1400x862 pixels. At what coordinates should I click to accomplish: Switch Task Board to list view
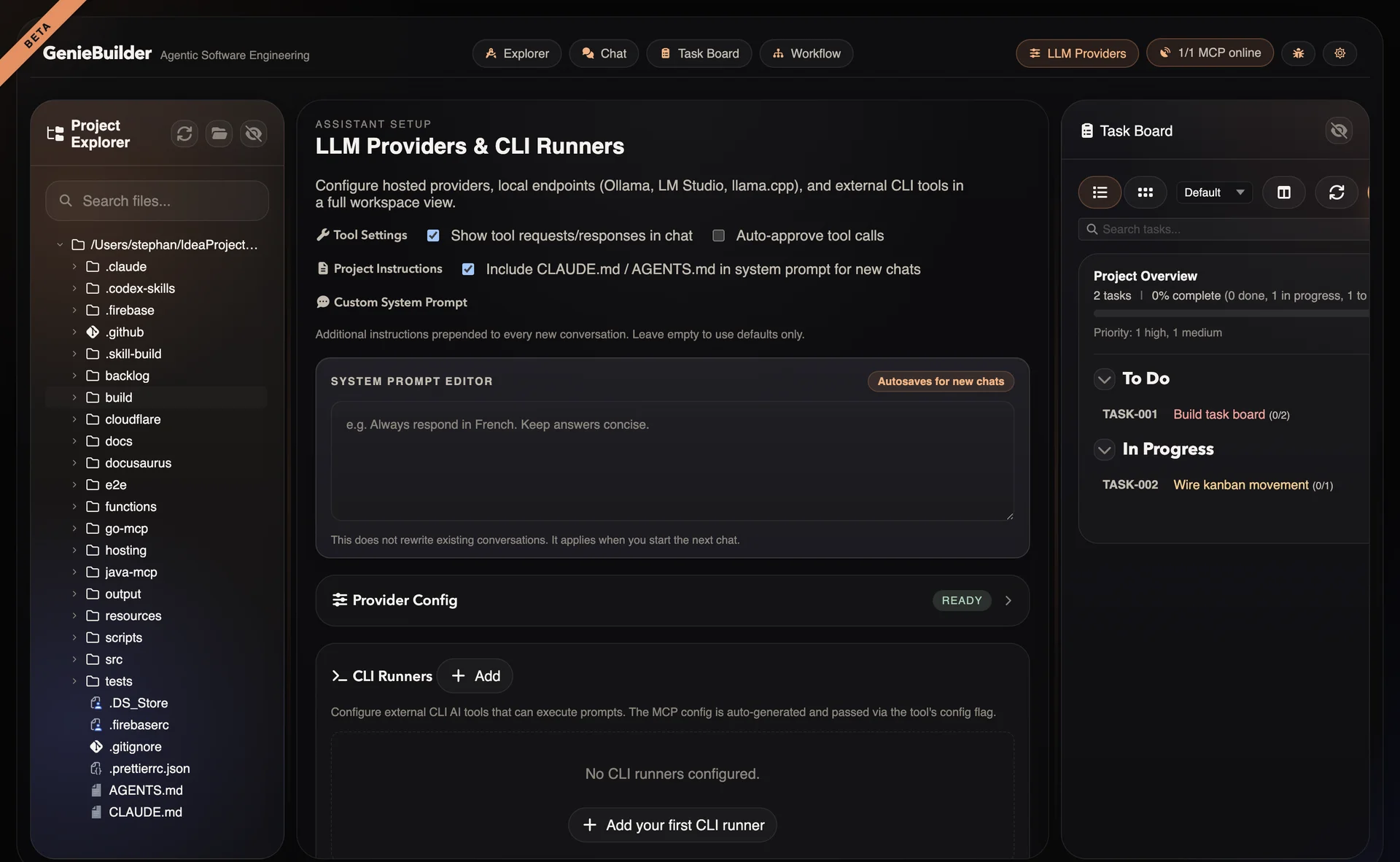[1100, 193]
